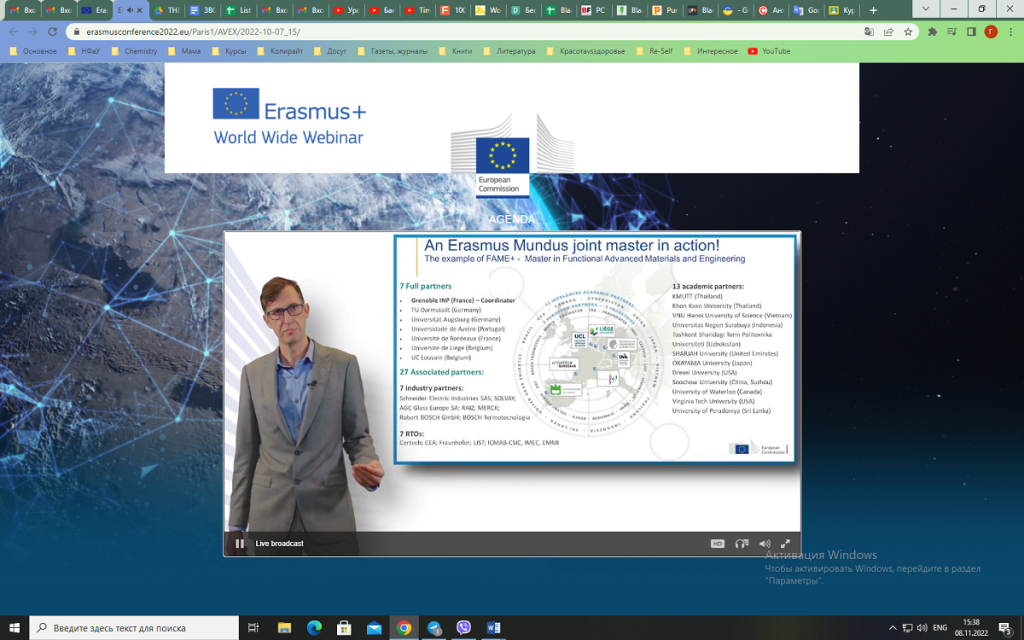Switch to the Кур tab
1024x640 pixels.
pos(841,10)
